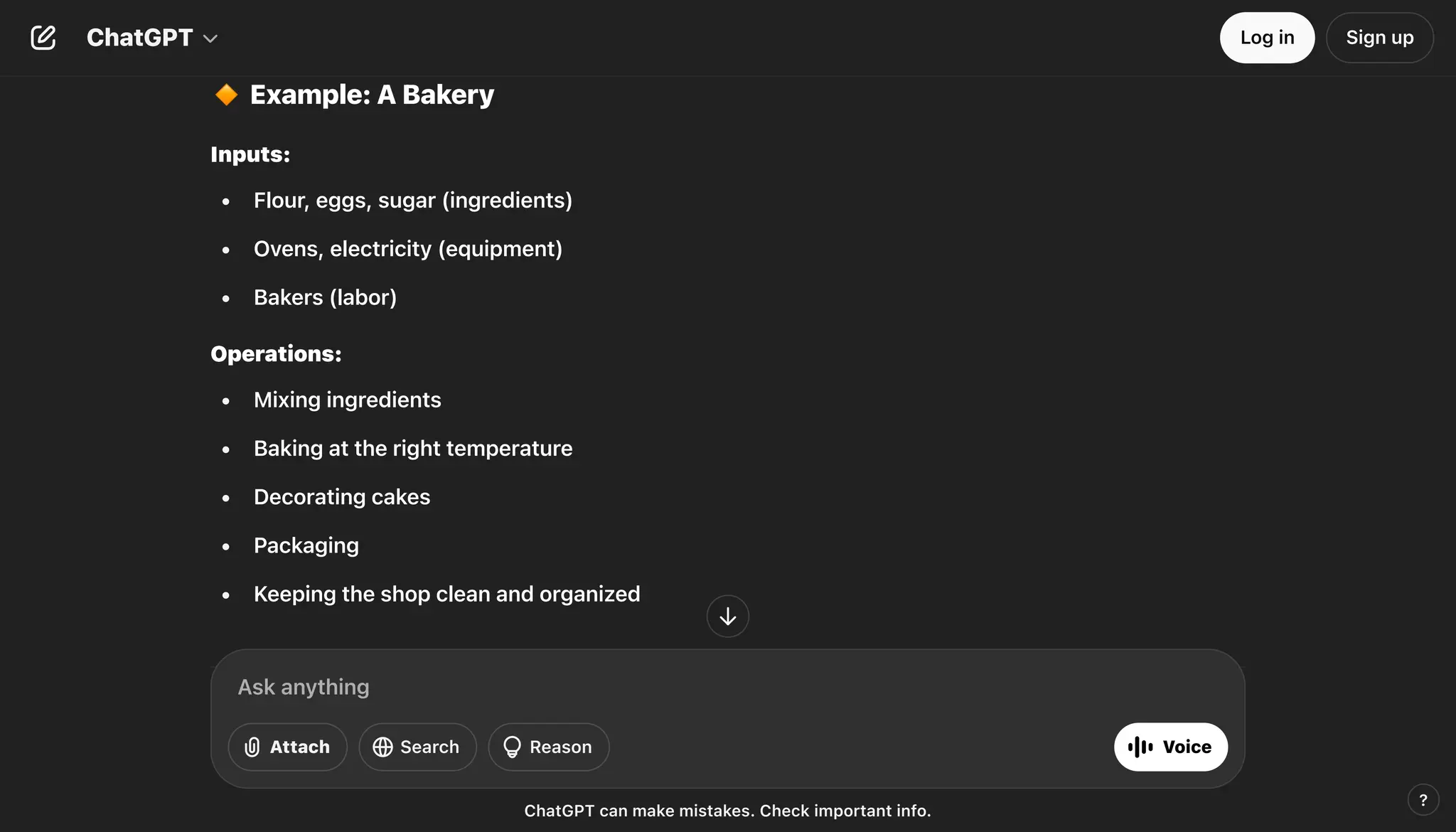
Task: Click the Operations: section label
Action: click(276, 353)
